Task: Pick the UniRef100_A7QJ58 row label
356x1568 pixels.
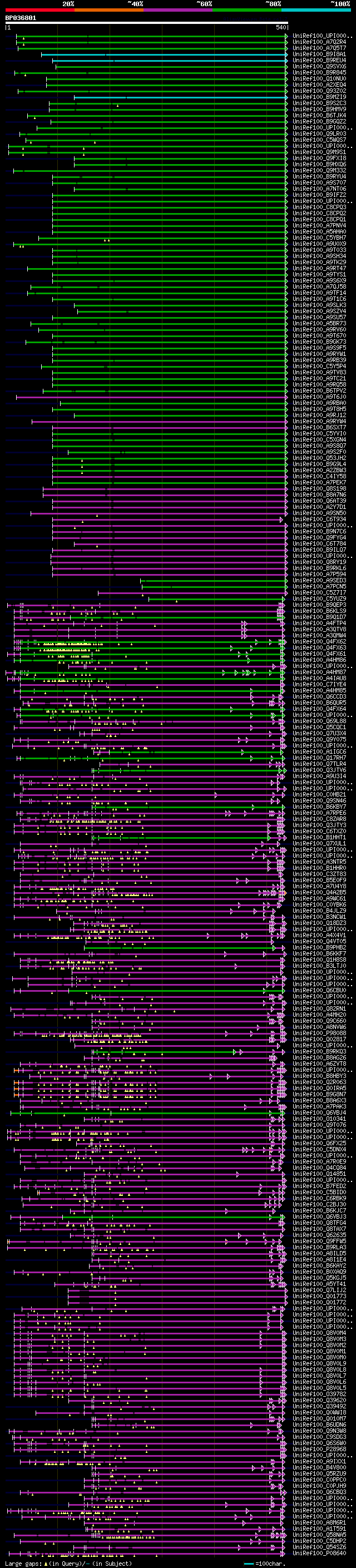Action: pos(319,286)
